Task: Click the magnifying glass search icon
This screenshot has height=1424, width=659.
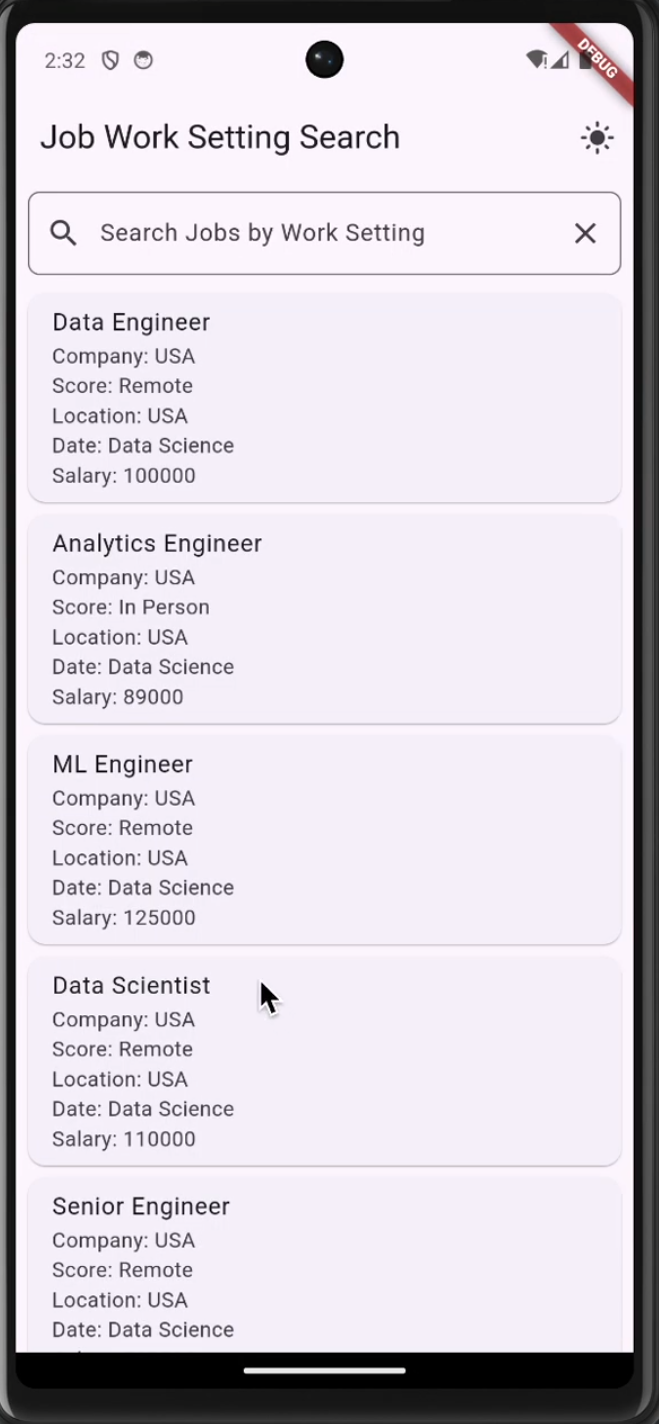Action: [x=63, y=232]
